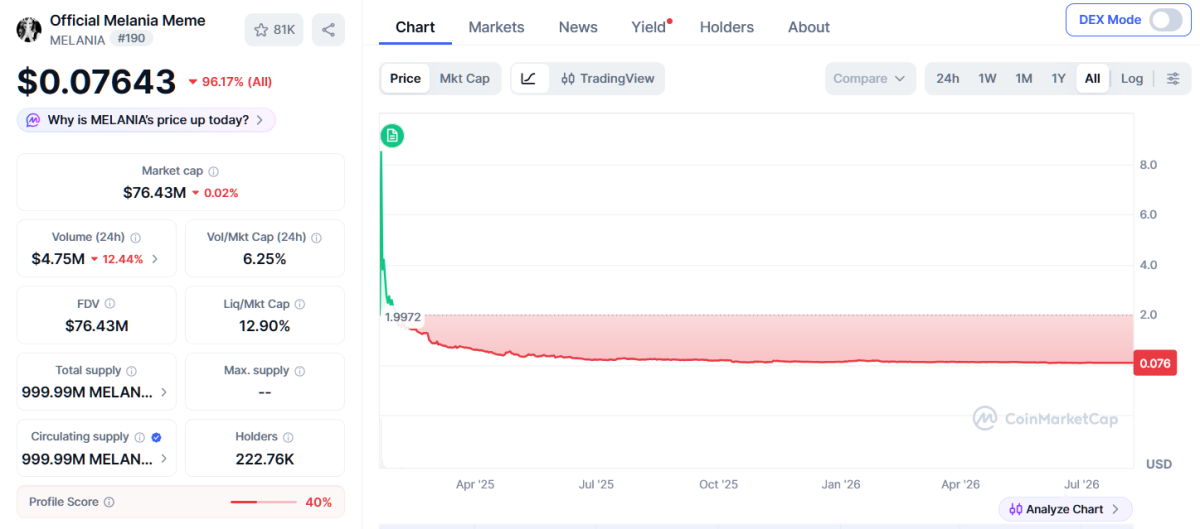This screenshot has width=1200, height=529.
Task: Click the $76.43M Market cap value
Action: point(155,192)
